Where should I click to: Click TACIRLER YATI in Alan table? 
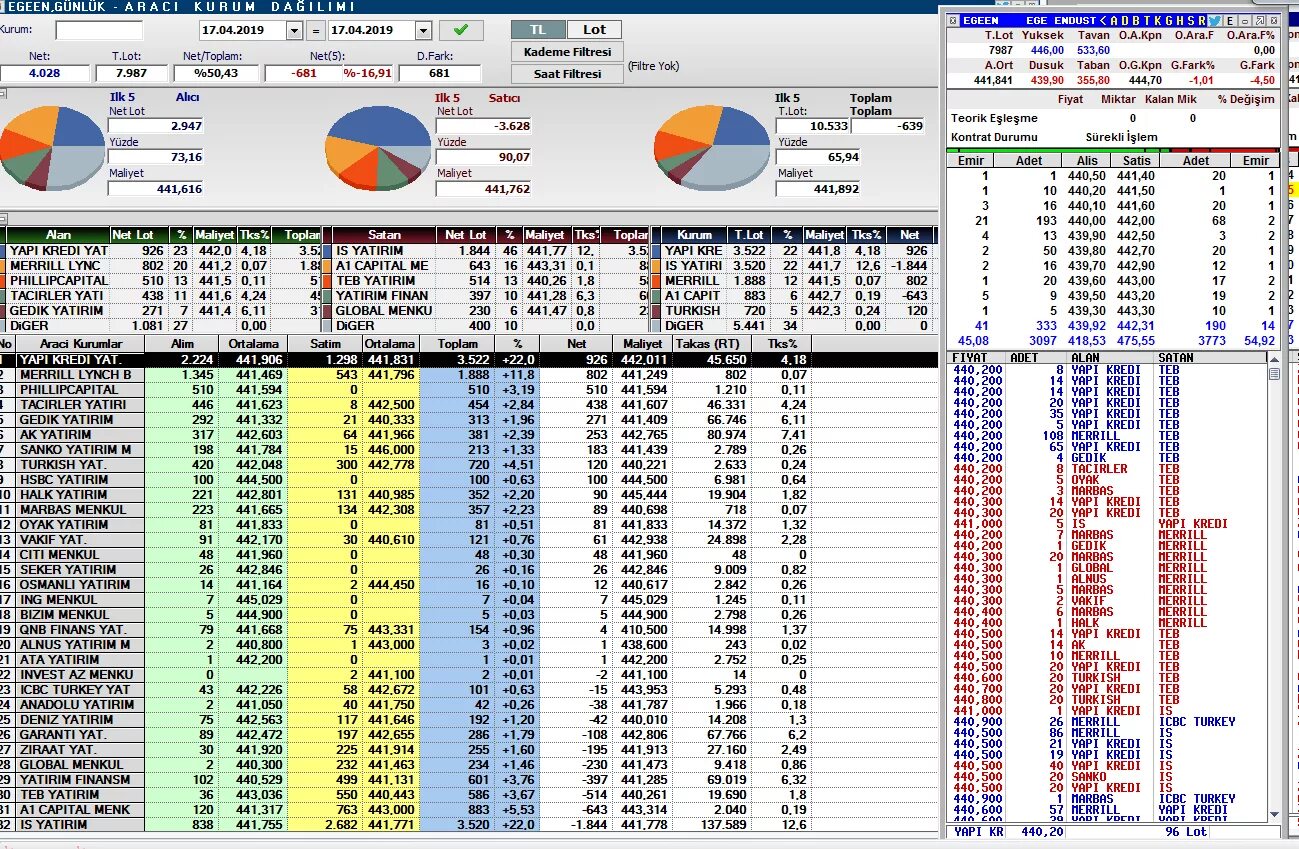pyautogui.click(x=56, y=296)
